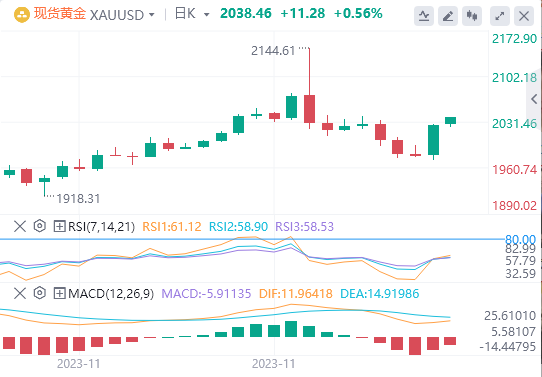Expand the MACD indicator pane
Screen dimensions: 542x377
(59, 294)
